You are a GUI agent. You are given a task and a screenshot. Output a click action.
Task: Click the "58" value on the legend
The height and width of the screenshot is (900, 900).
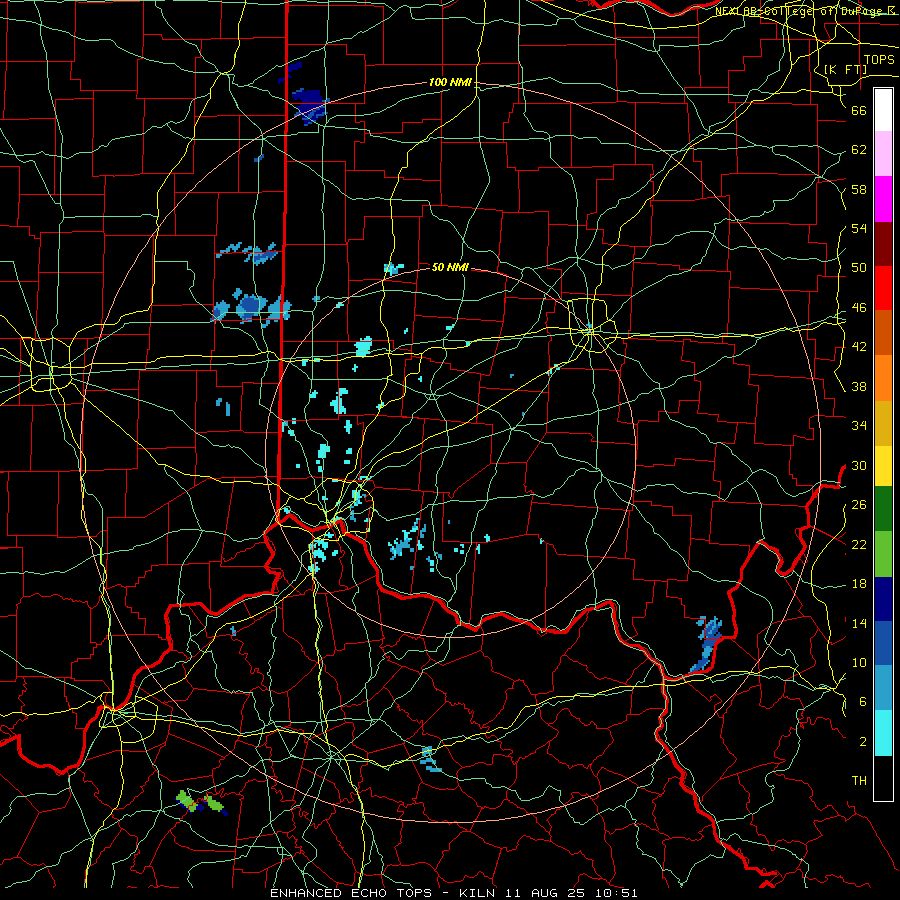[x=859, y=189]
